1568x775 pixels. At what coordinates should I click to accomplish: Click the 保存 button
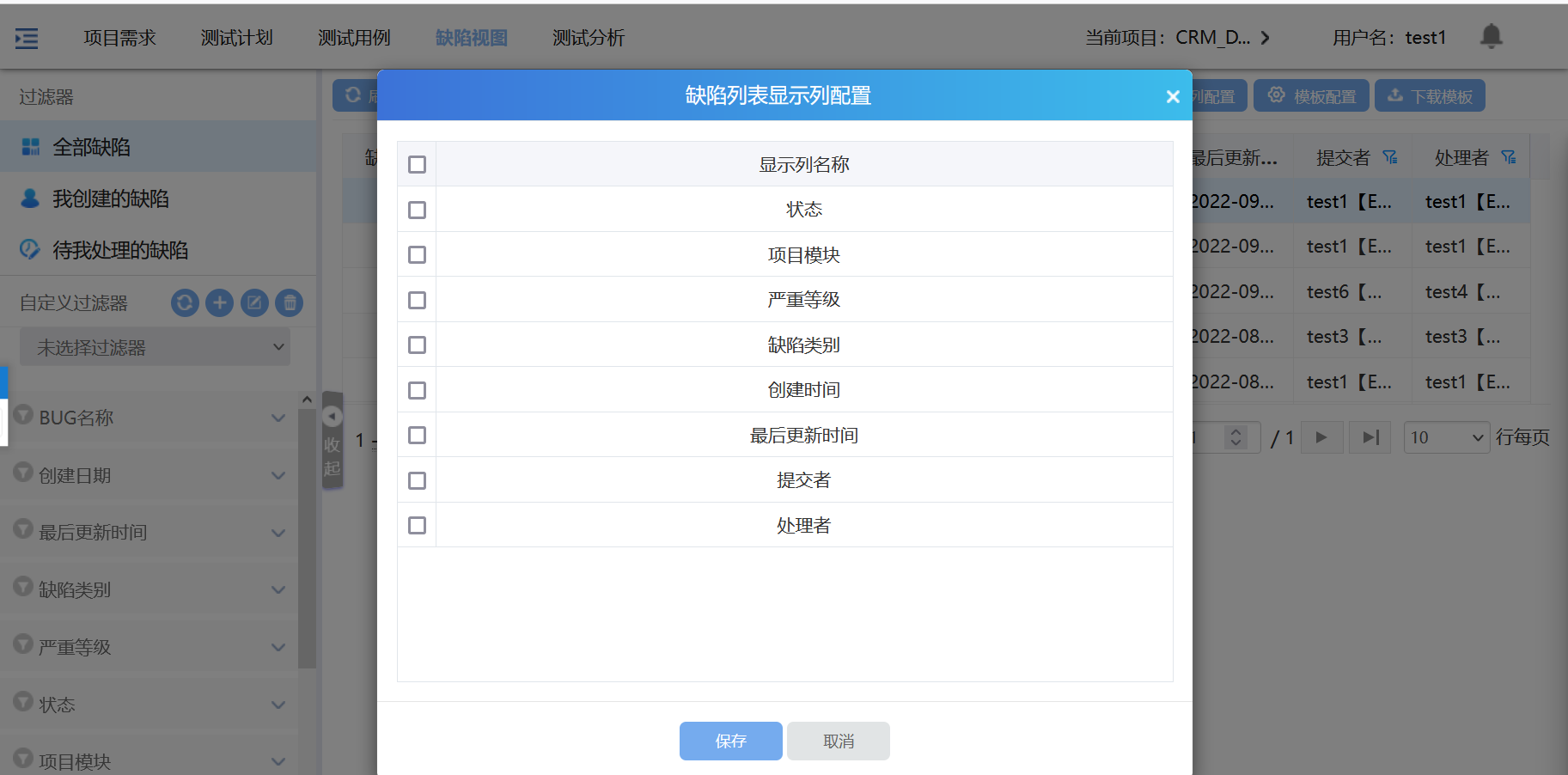(730, 741)
